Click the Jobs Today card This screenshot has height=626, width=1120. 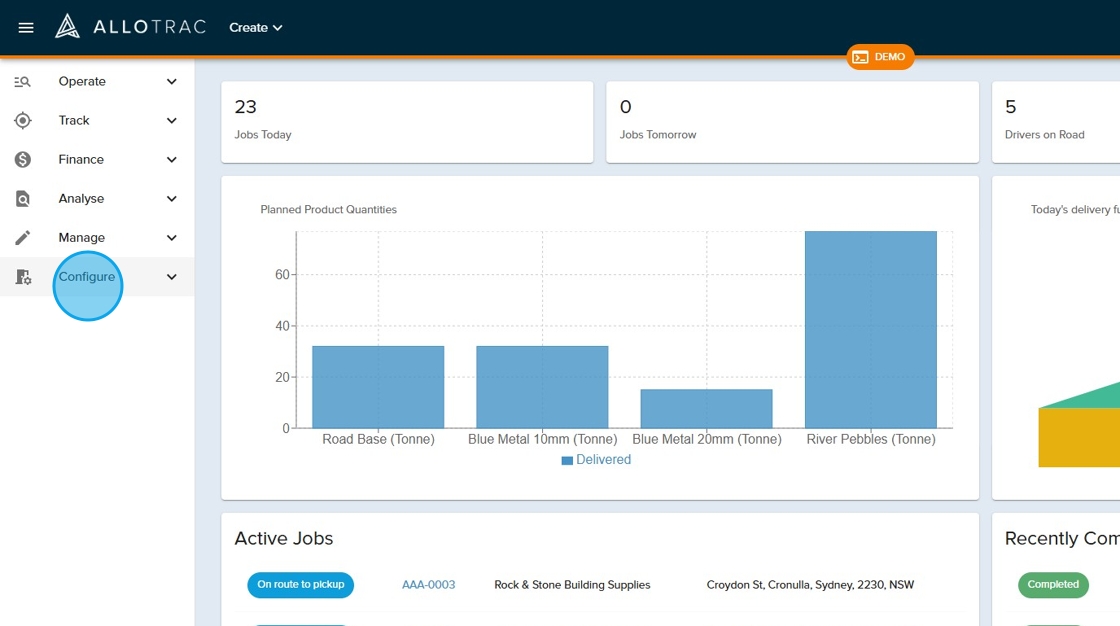[x=406, y=121]
